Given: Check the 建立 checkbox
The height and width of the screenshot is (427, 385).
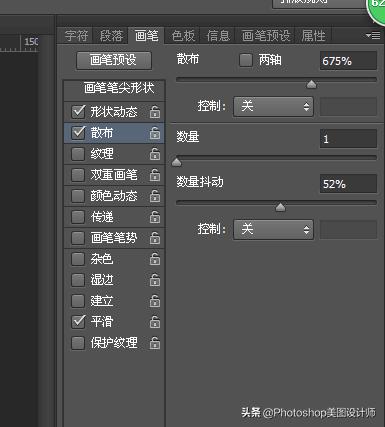Looking at the screenshot, I should tap(78, 301).
